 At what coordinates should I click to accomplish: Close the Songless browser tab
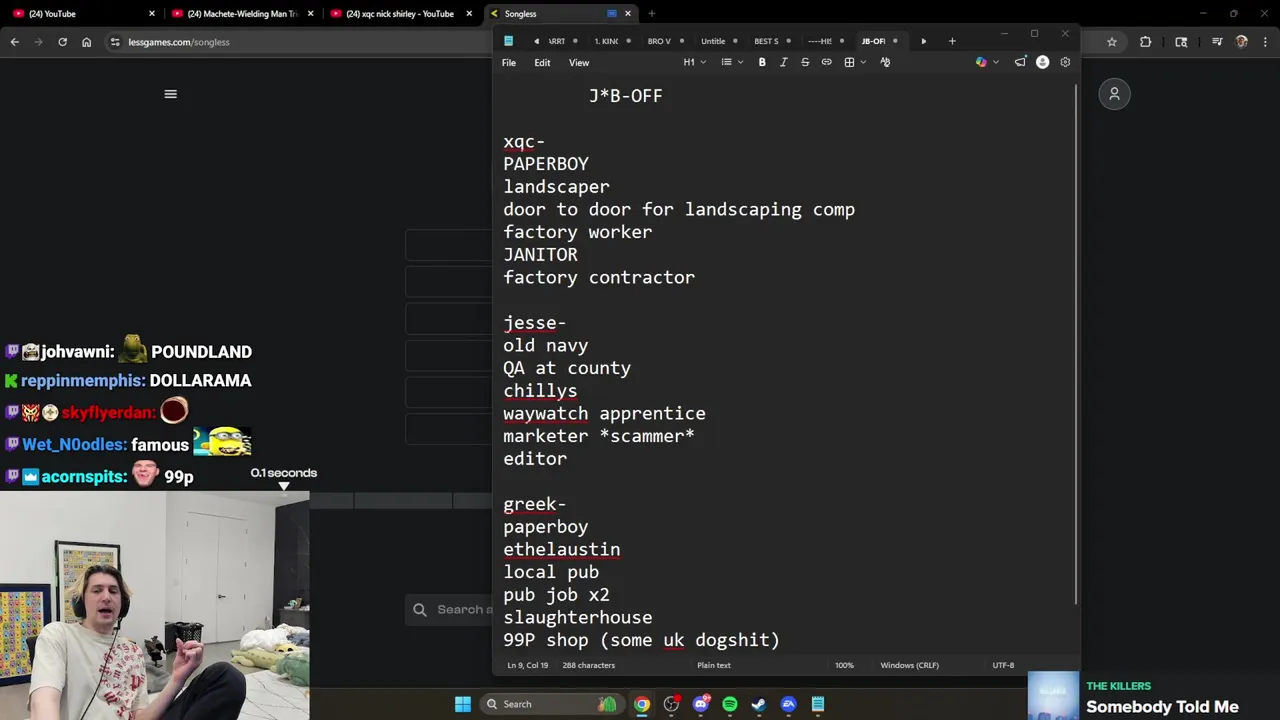(628, 14)
